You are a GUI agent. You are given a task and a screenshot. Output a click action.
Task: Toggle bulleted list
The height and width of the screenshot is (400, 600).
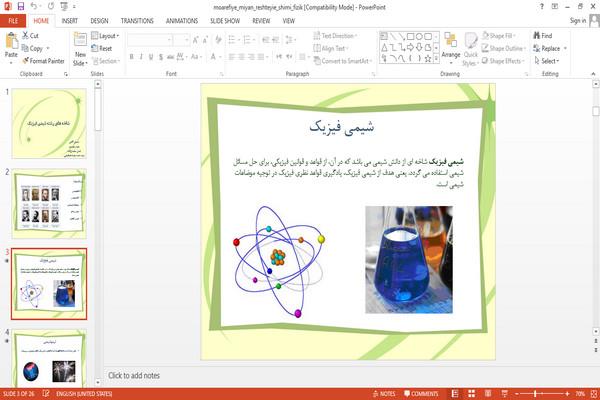(x=233, y=39)
